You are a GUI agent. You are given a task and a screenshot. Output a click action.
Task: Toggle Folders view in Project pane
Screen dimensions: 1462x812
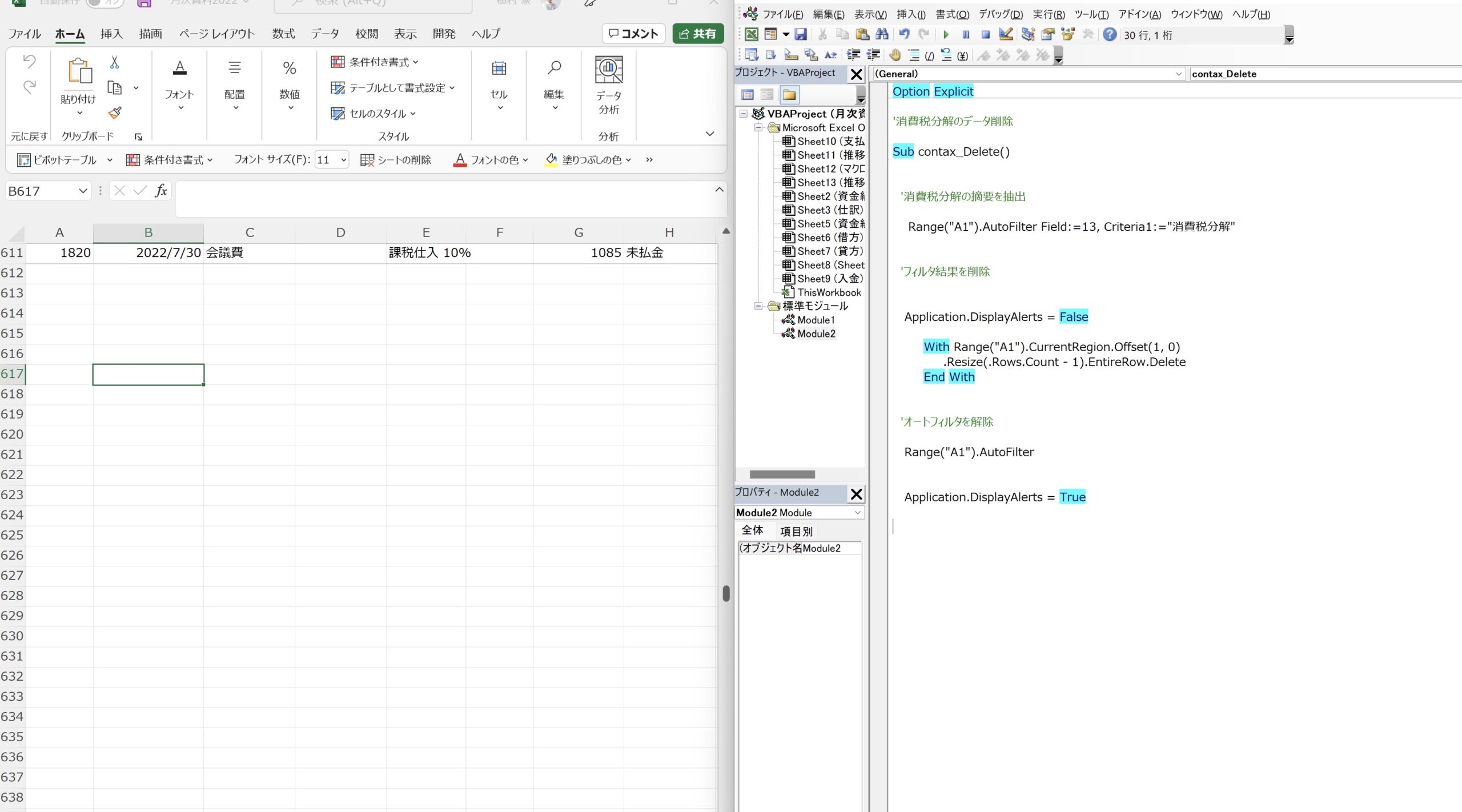pyautogui.click(x=789, y=95)
